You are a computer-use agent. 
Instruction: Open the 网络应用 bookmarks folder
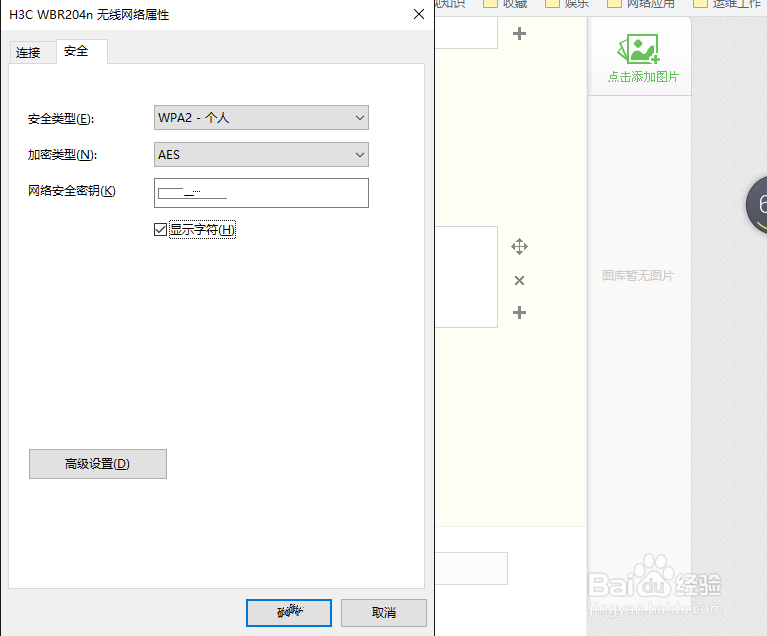tap(641, 4)
